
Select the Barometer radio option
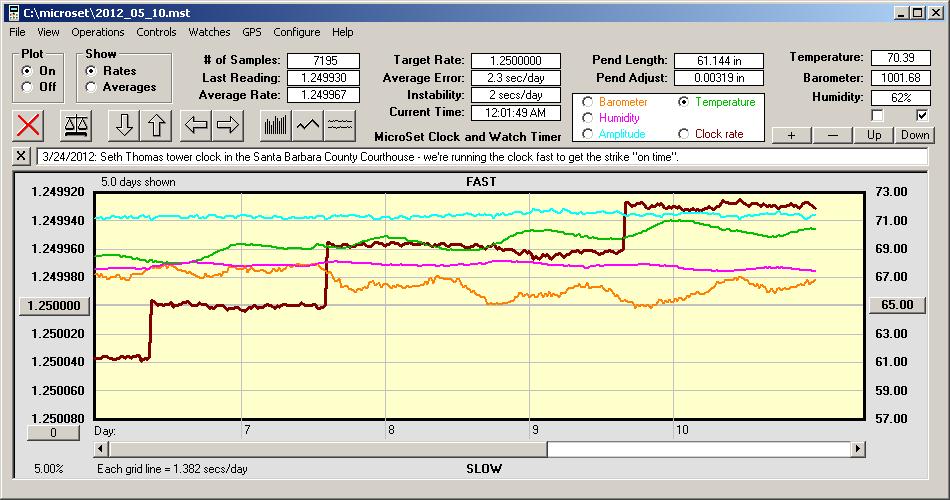(x=587, y=102)
